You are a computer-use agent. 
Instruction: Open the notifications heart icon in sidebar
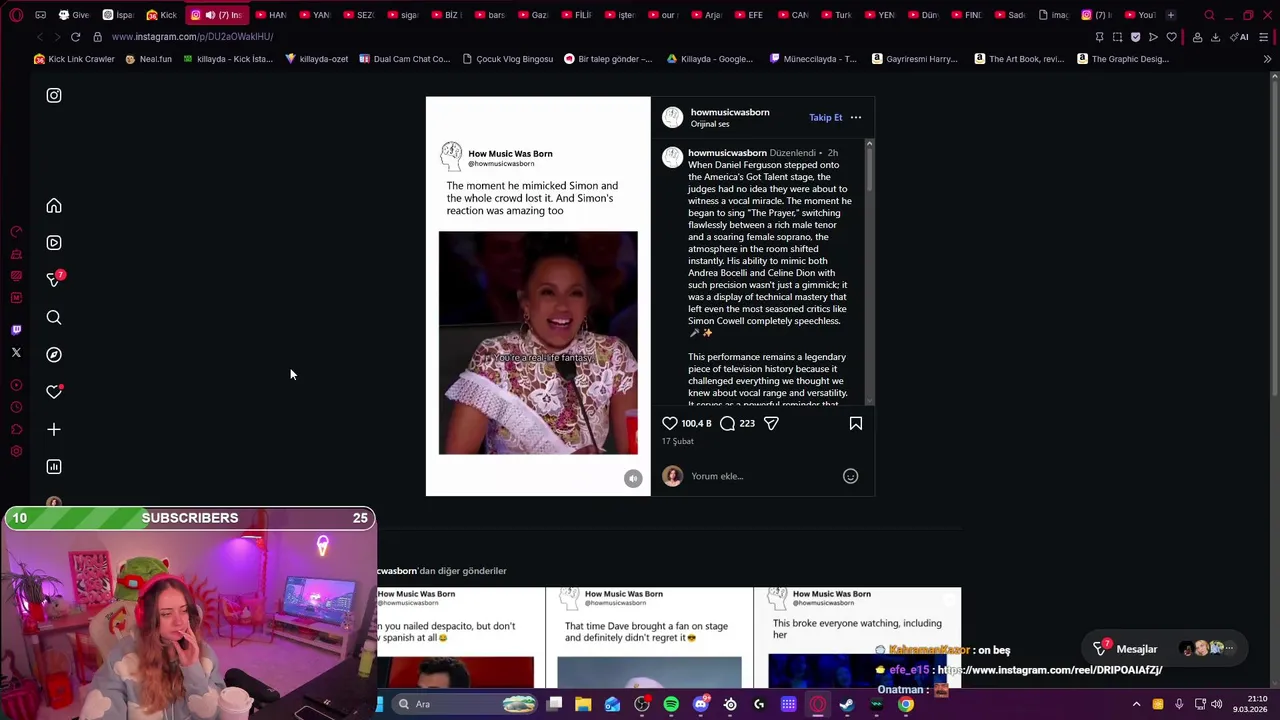click(x=54, y=392)
